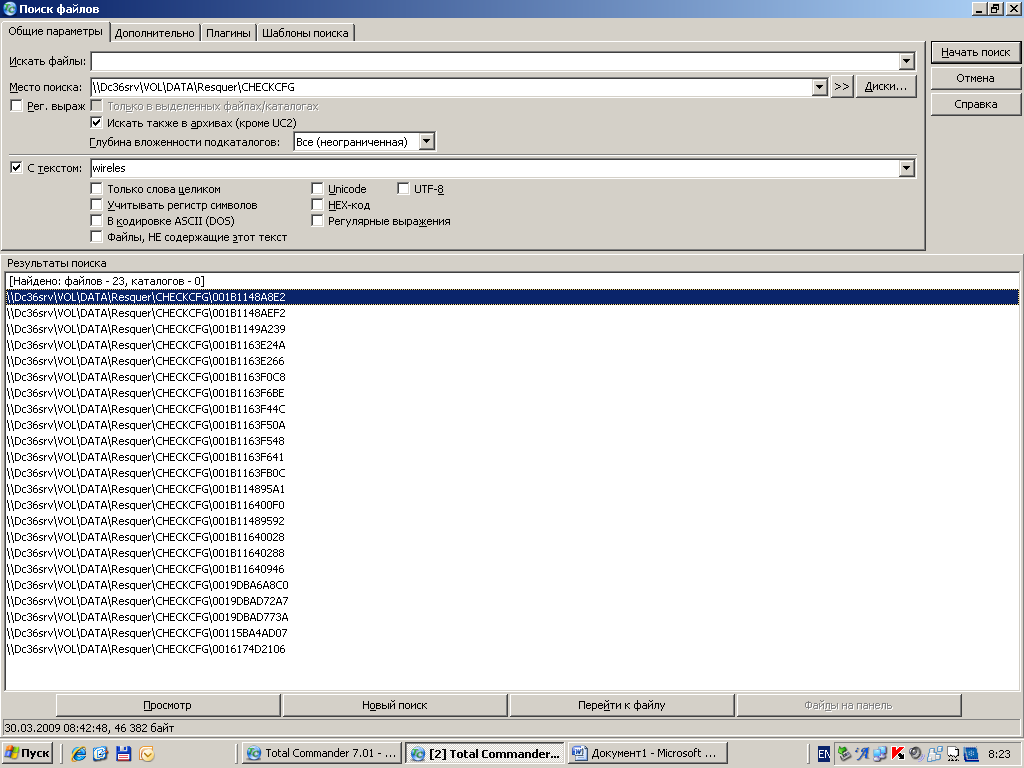1024x768 pixels.
Task: Click the '>>' button beside search location
Action: pos(841,87)
